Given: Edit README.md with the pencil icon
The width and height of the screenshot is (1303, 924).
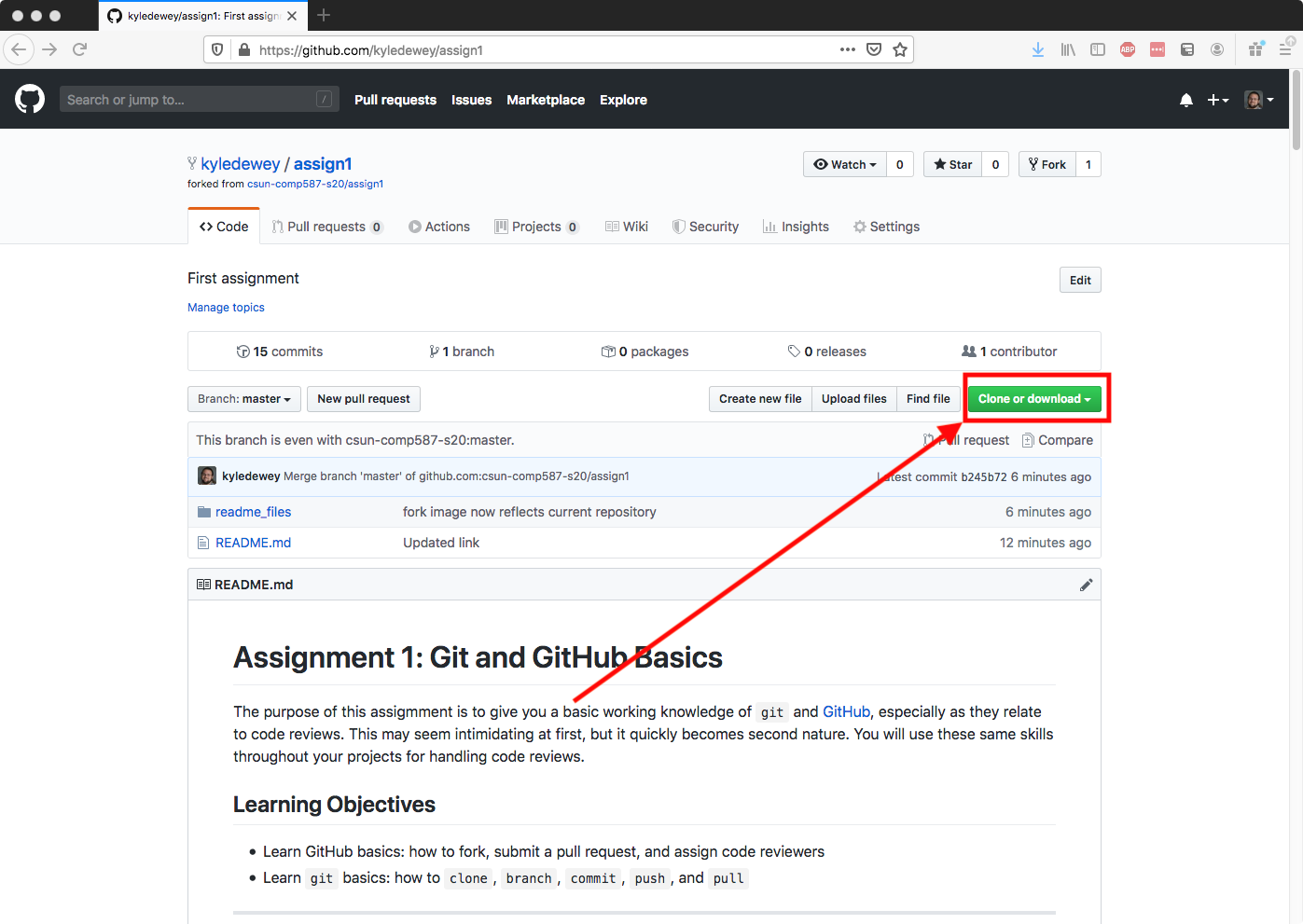Looking at the screenshot, I should 1086,585.
